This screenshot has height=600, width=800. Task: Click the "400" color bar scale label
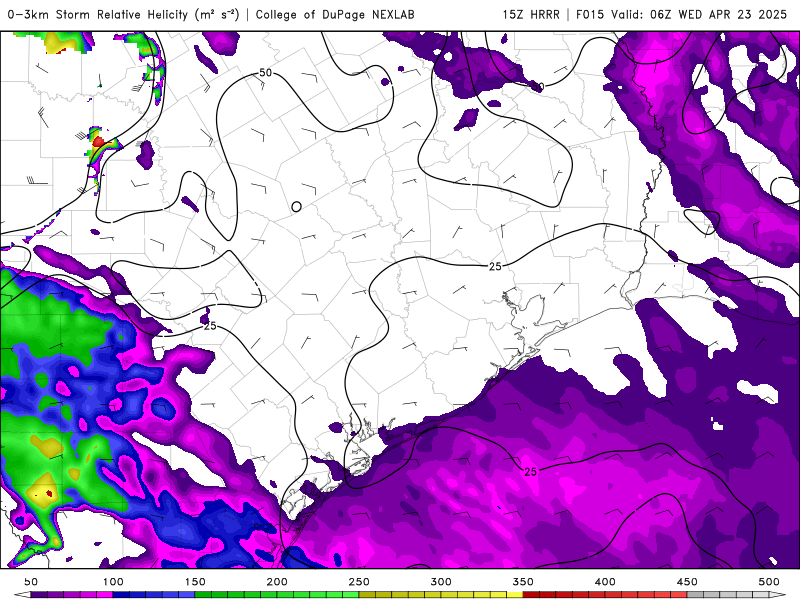tap(605, 582)
